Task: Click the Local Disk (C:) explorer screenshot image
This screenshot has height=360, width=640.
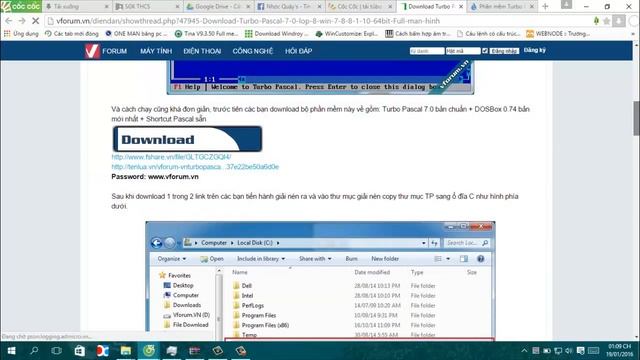Action: click(320, 280)
